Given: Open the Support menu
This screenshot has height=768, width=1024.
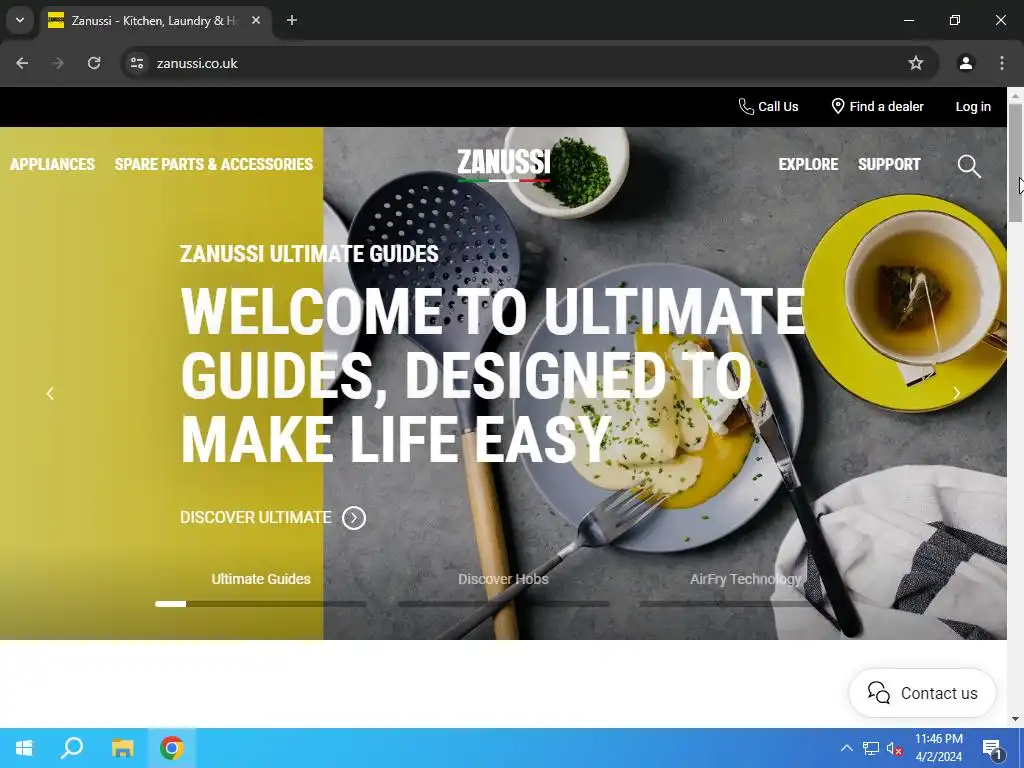Looking at the screenshot, I should click(889, 164).
